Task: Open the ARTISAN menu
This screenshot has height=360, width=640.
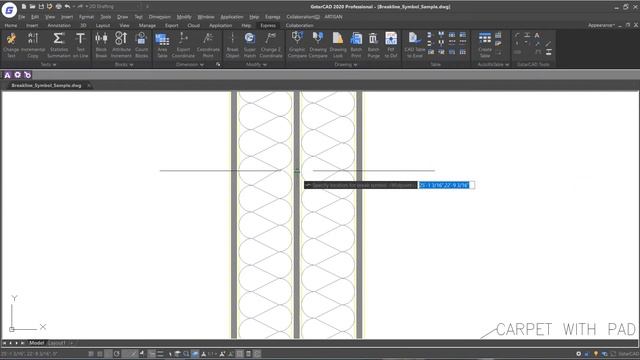Action: (333, 17)
